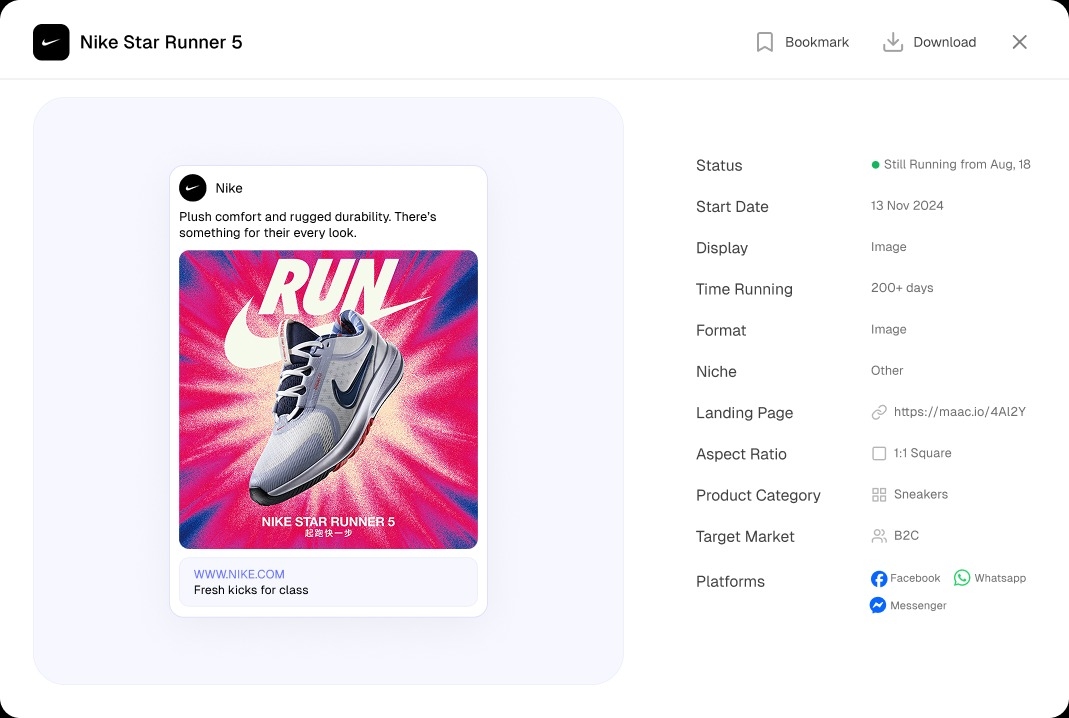The width and height of the screenshot is (1069, 718).
Task: Click Nike avatar in the ad card
Action: 193,188
